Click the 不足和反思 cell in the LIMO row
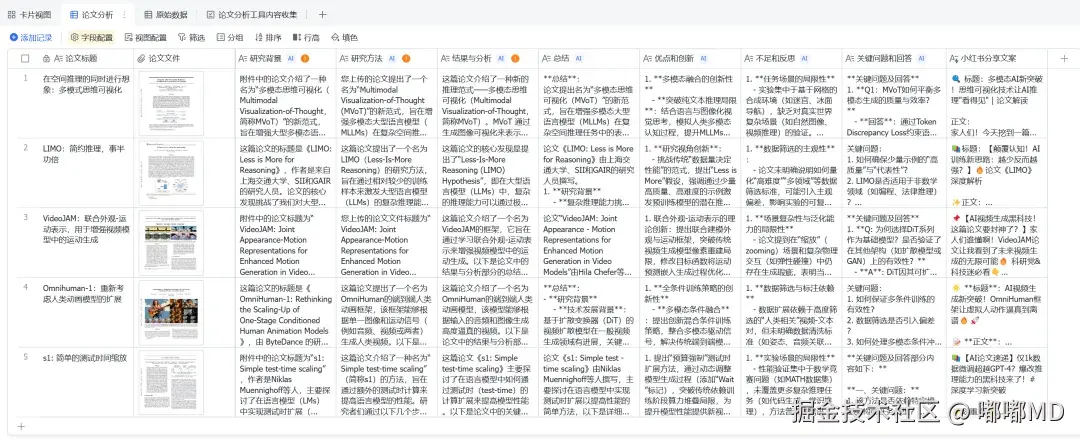The height and width of the screenshot is (441, 1080). pos(791,173)
